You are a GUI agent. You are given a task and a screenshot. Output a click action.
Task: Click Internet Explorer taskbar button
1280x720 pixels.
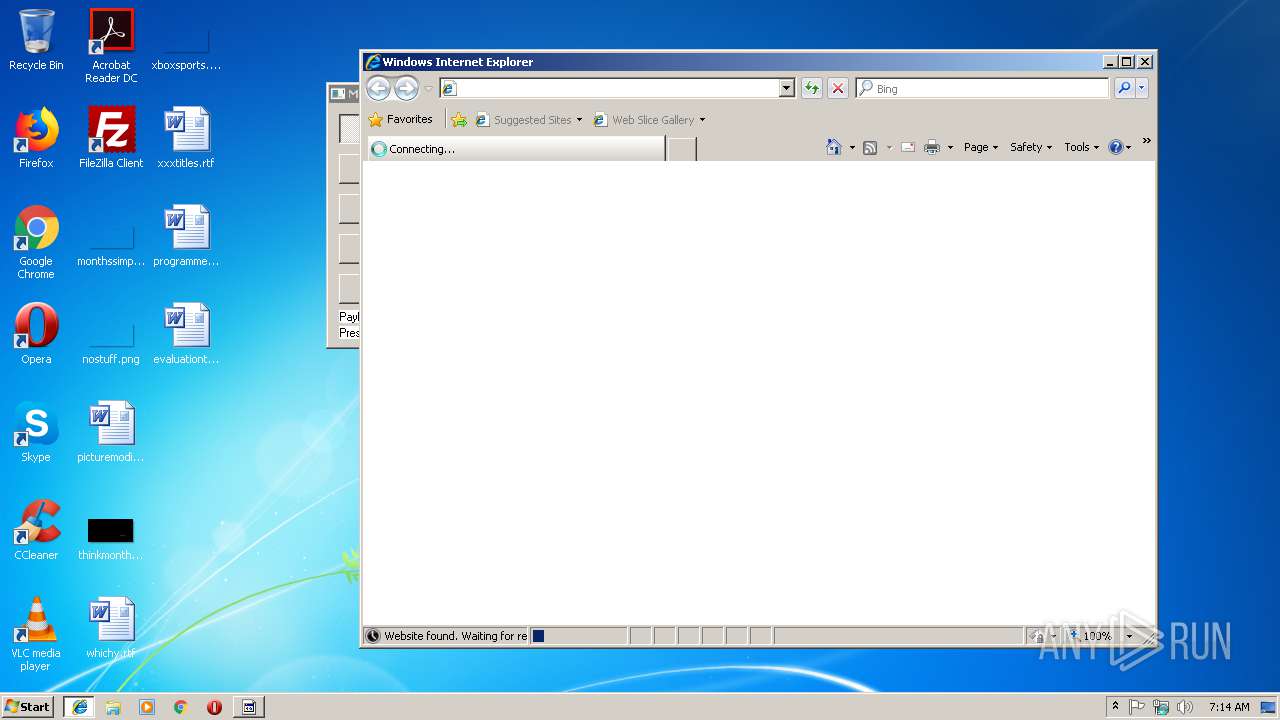tap(79, 707)
